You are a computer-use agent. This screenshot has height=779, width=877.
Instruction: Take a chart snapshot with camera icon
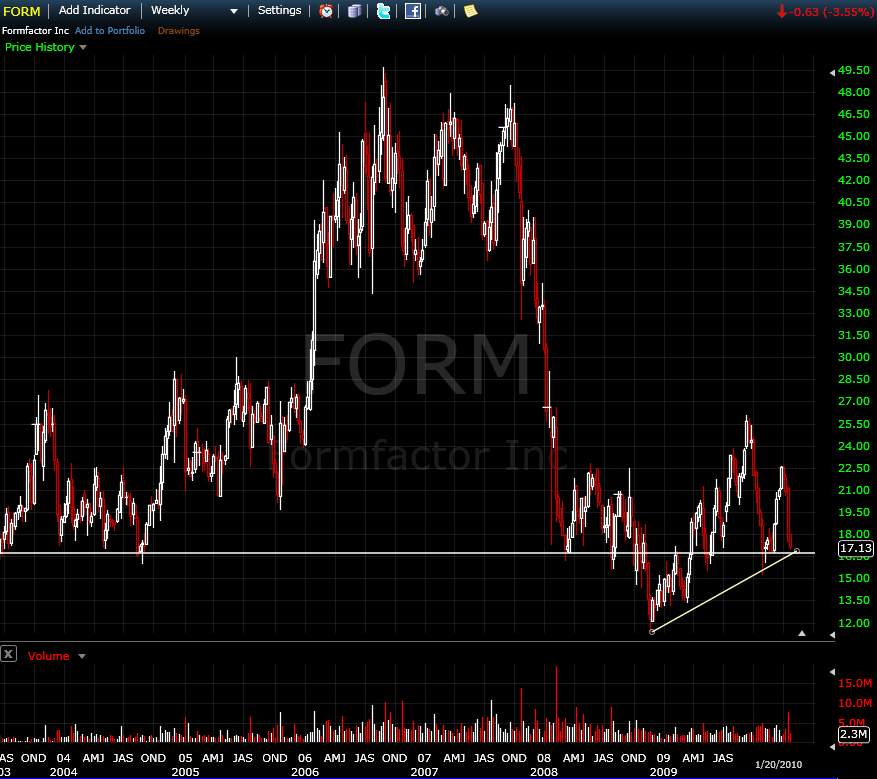pyautogui.click(x=442, y=11)
